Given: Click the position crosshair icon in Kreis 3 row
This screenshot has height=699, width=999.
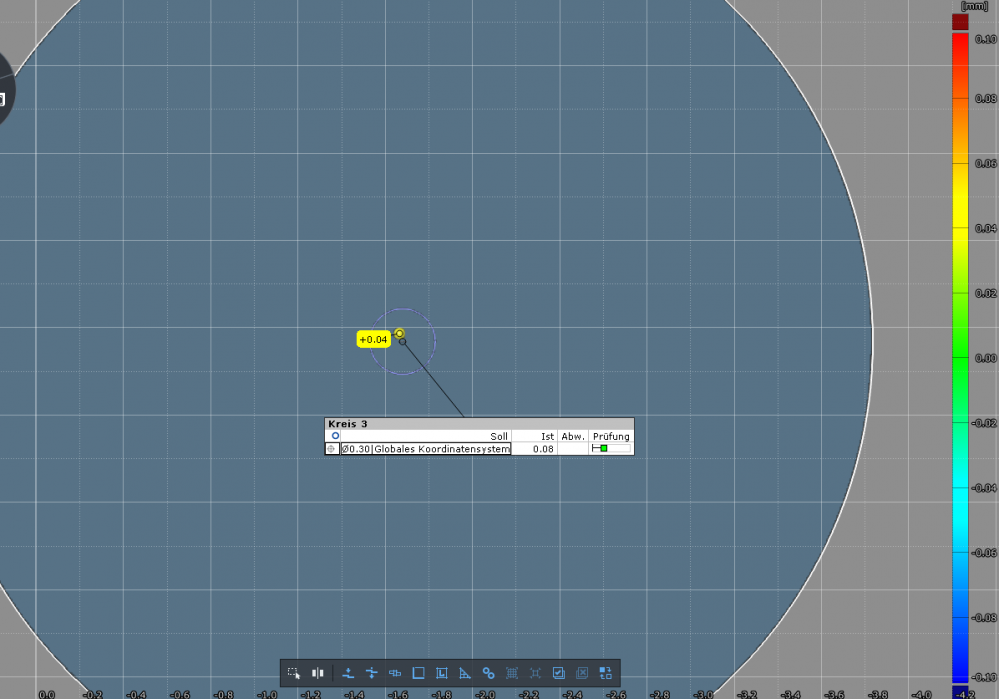Looking at the screenshot, I should [331, 449].
